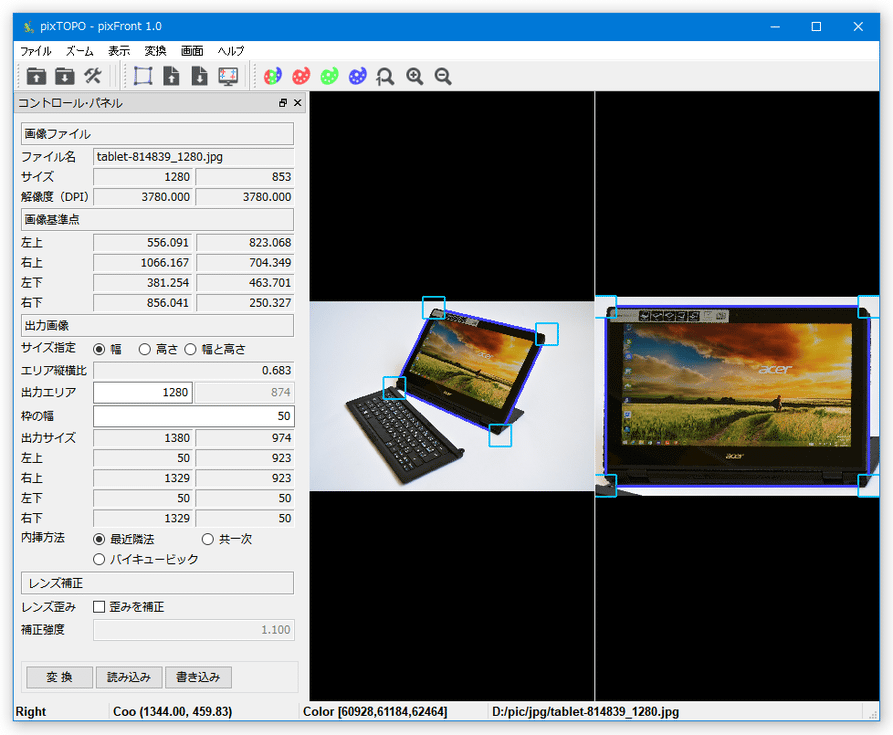This screenshot has width=893, height=735.
Task: Select the quadrilateral reference frame tool
Action: 143,76
